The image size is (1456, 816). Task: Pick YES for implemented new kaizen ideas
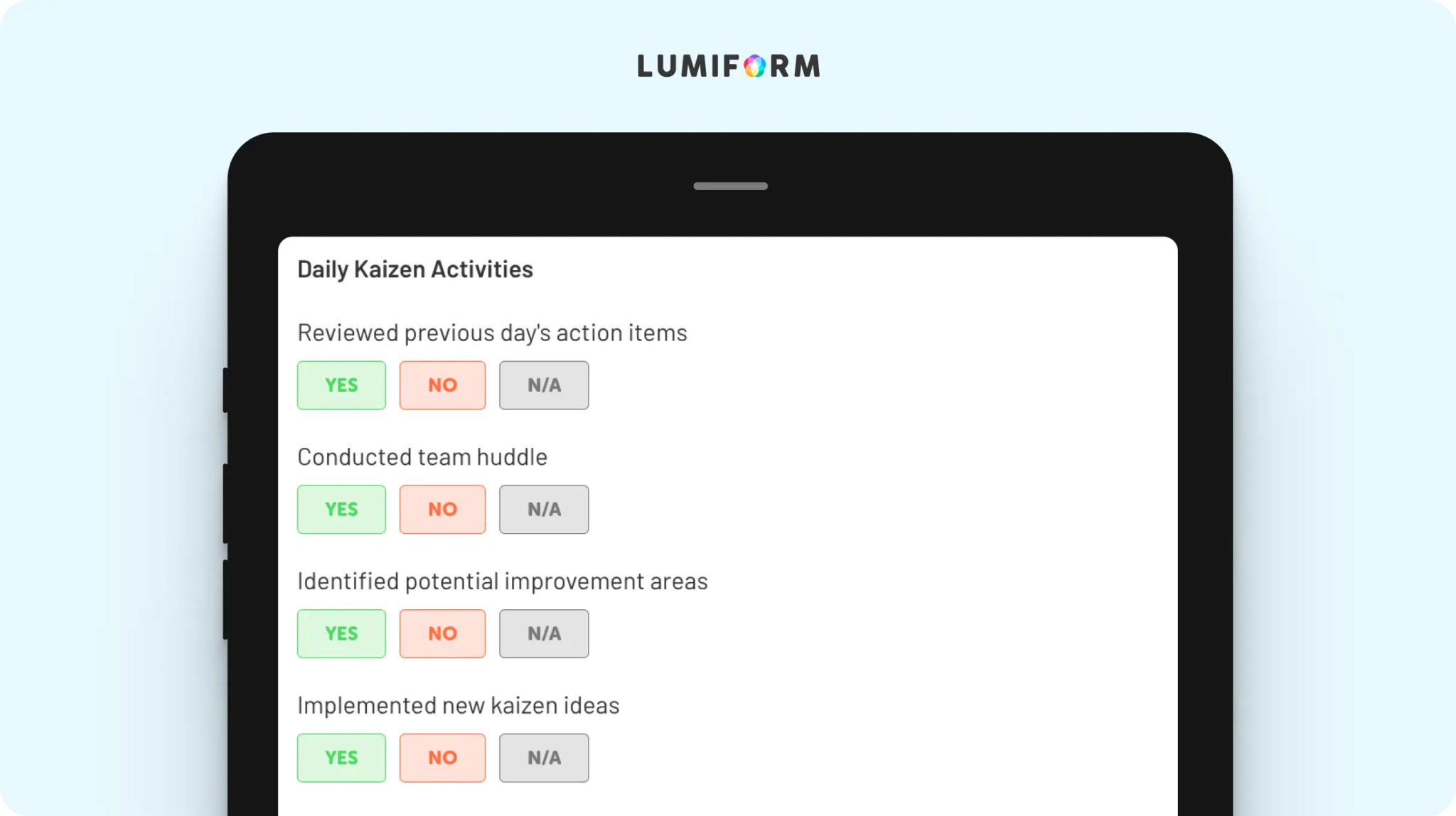click(341, 758)
